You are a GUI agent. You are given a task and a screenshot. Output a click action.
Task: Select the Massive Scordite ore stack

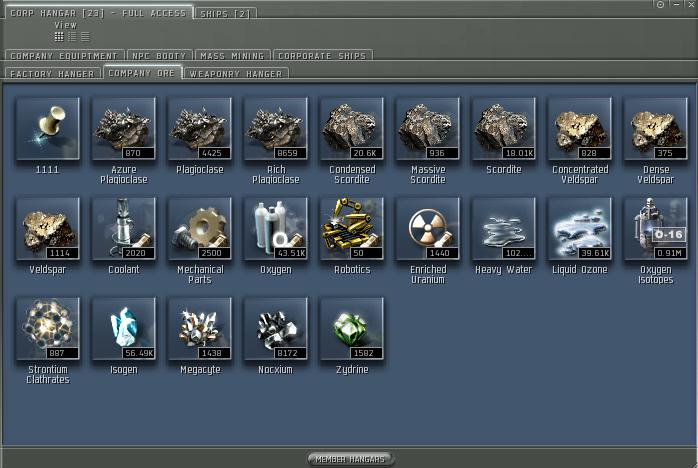click(x=428, y=129)
